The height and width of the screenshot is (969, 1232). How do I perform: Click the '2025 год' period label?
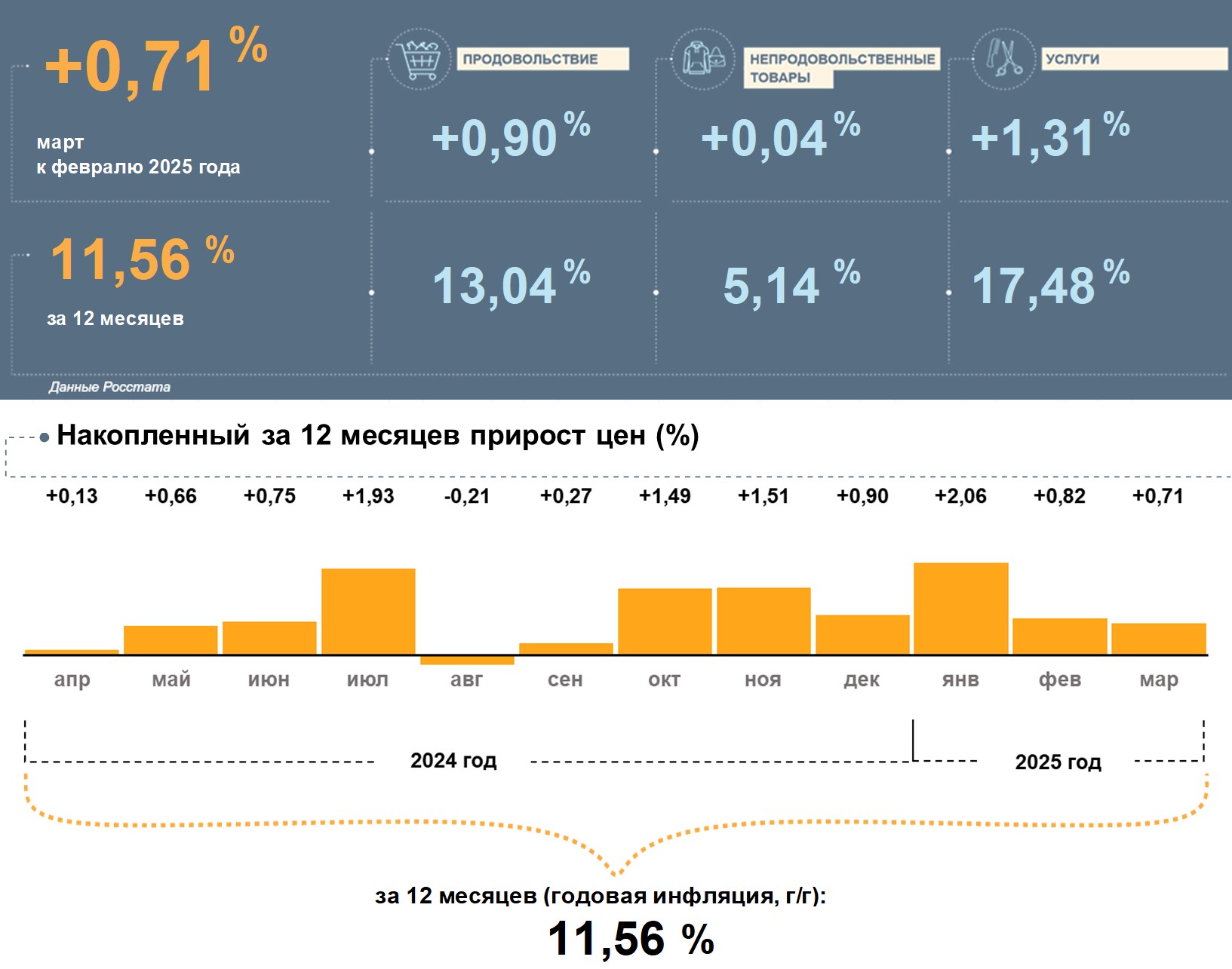coord(1058,762)
